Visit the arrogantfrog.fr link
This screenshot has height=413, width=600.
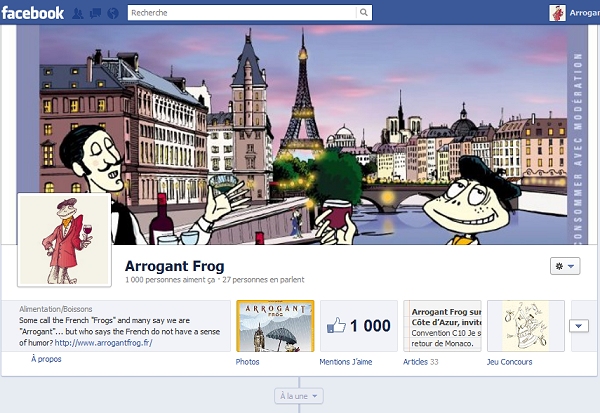[103, 343]
